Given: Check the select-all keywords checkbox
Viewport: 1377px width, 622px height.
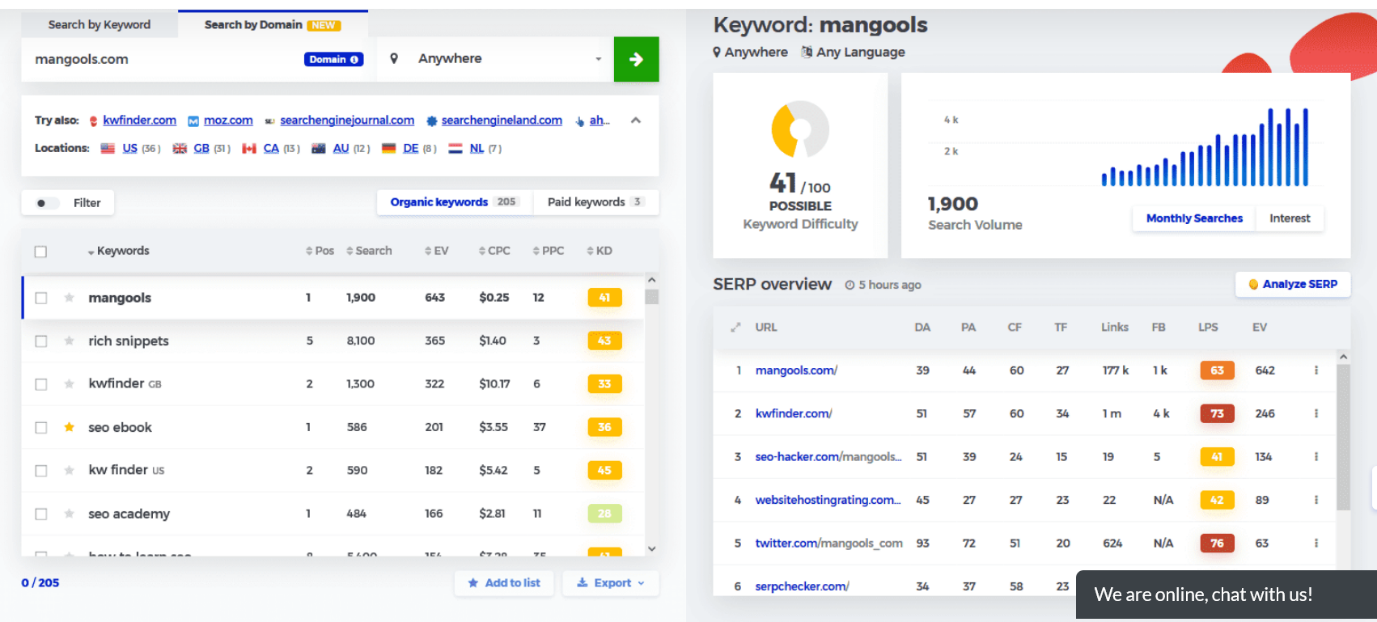Looking at the screenshot, I should (41, 251).
